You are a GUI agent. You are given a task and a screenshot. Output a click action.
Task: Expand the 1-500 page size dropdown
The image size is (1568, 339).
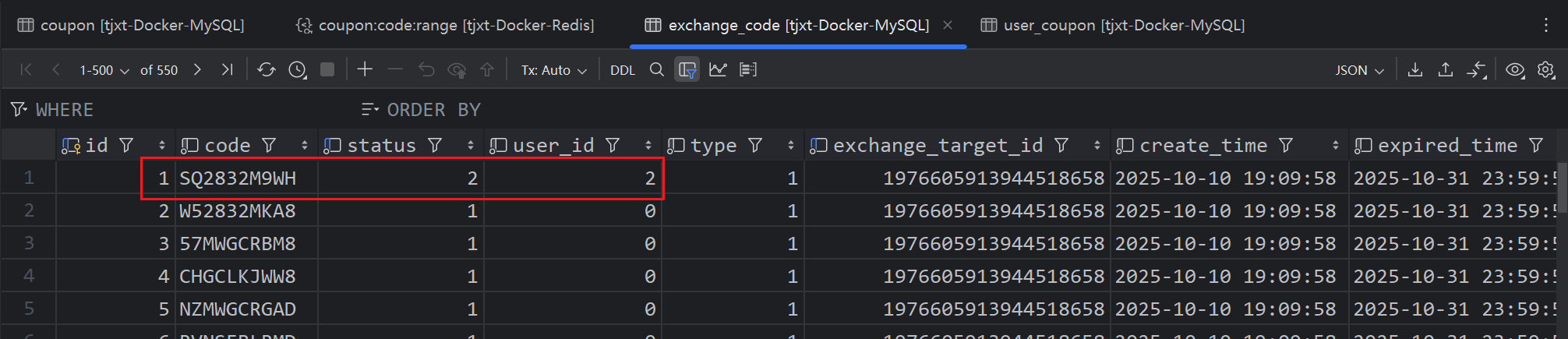pos(104,70)
